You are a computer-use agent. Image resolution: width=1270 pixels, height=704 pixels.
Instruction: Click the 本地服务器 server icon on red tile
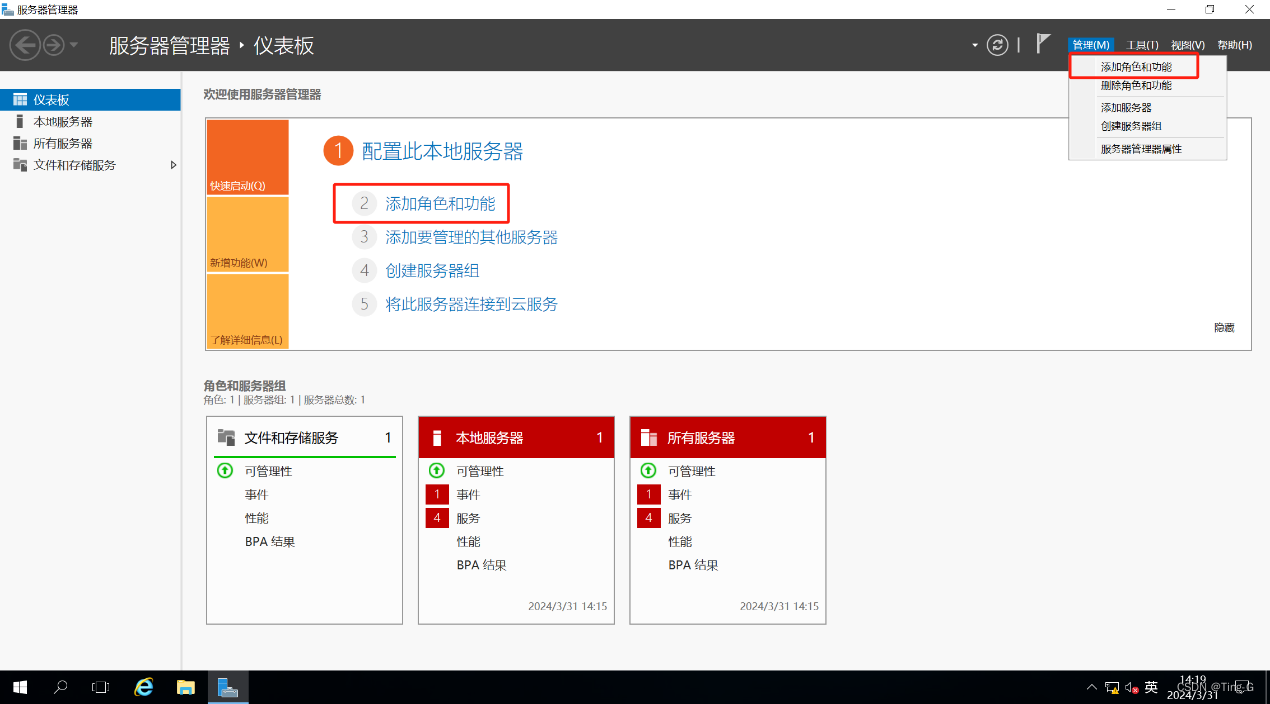point(437,437)
